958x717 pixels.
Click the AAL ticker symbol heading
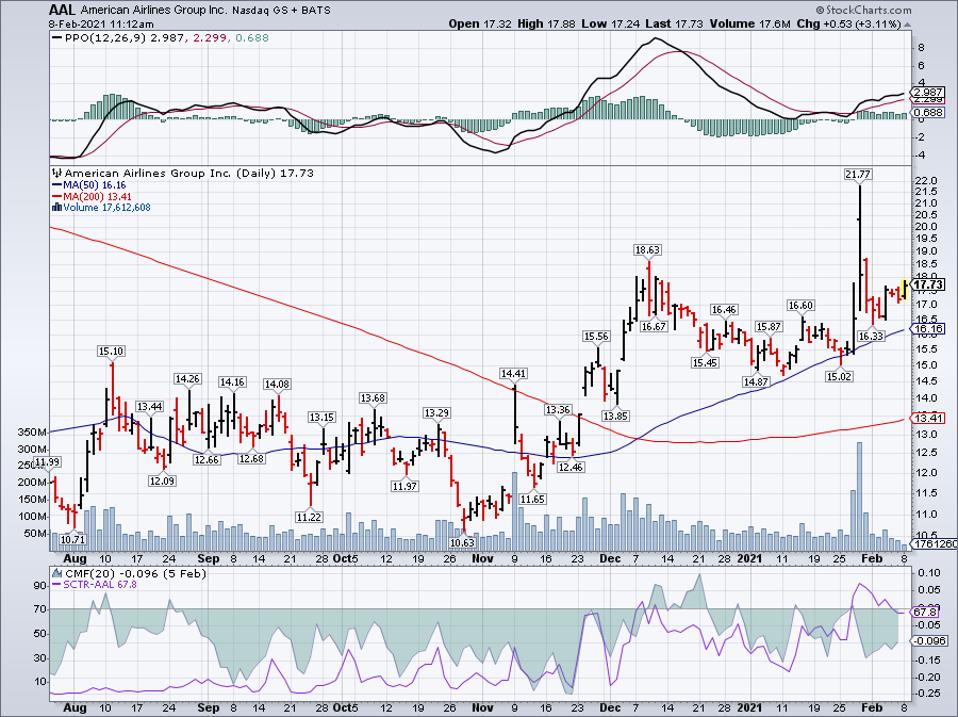(62, 10)
